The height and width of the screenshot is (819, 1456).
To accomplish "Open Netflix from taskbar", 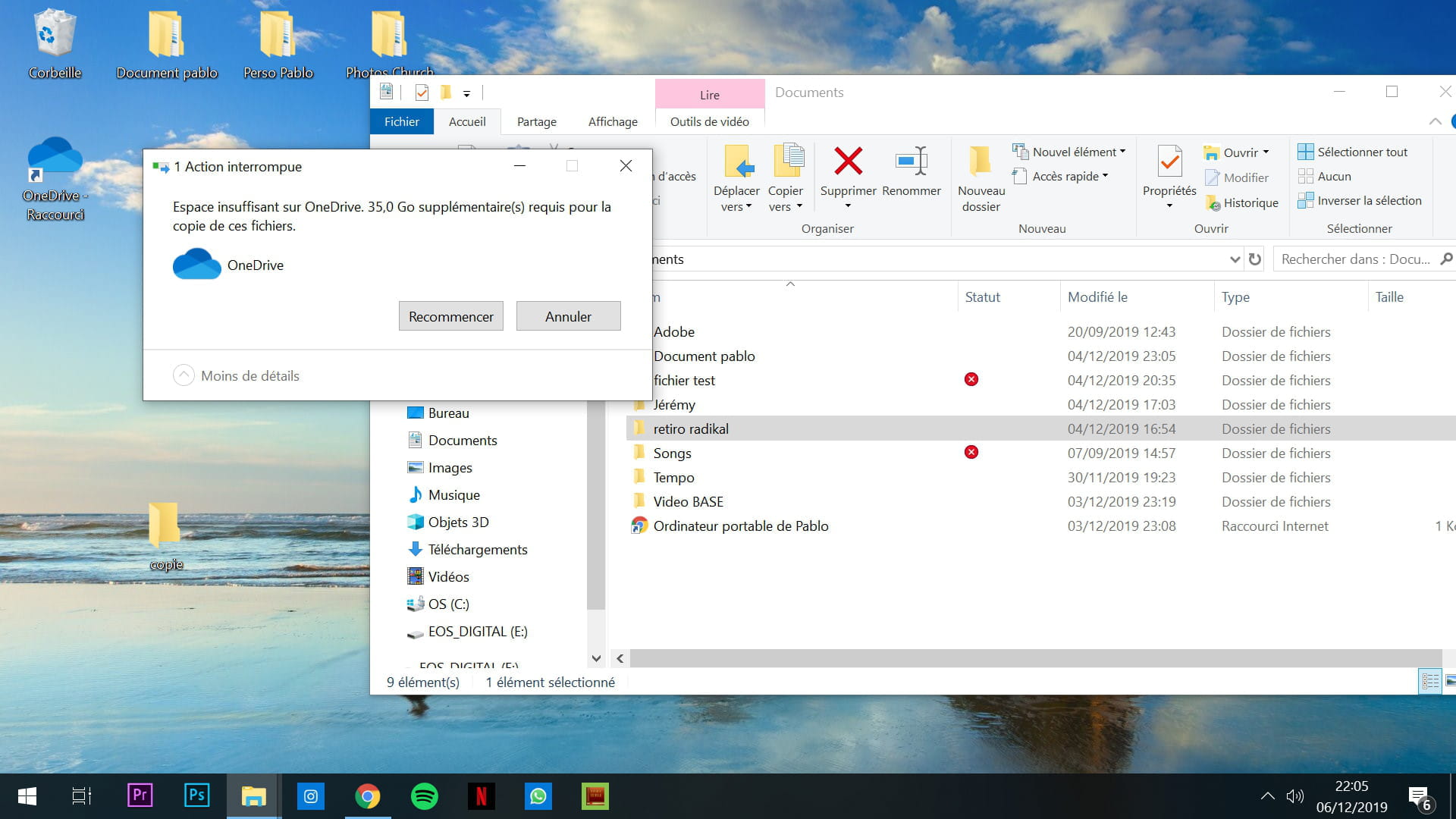I will [x=481, y=795].
